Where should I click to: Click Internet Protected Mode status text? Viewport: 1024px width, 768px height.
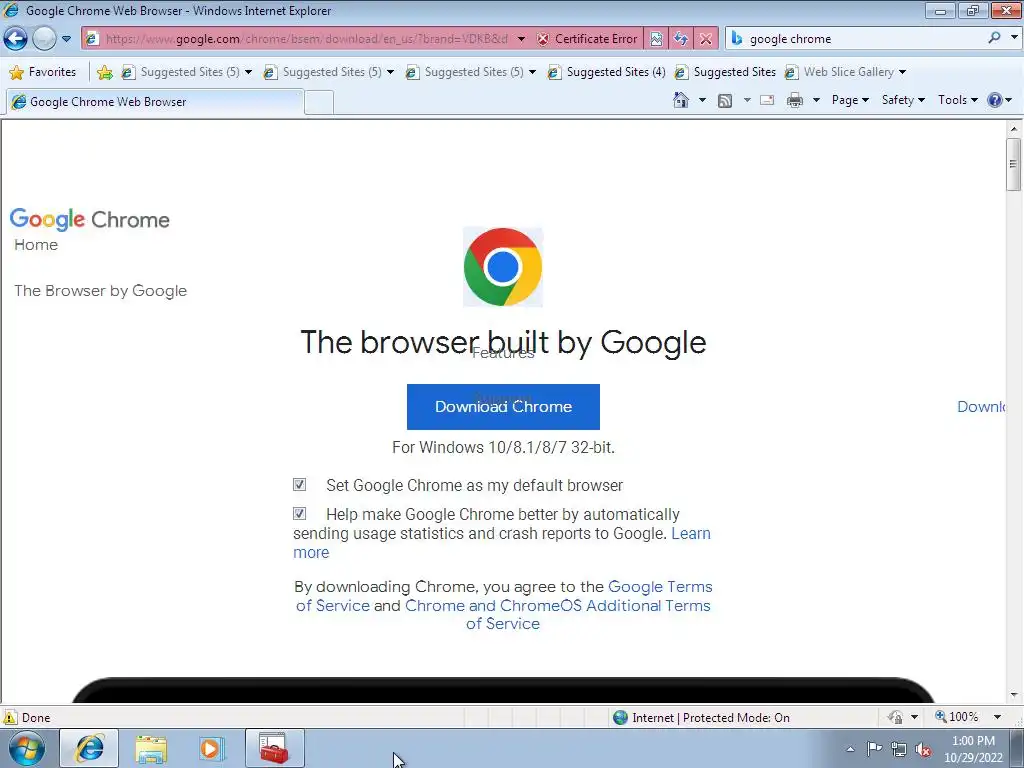coord(711,718)
